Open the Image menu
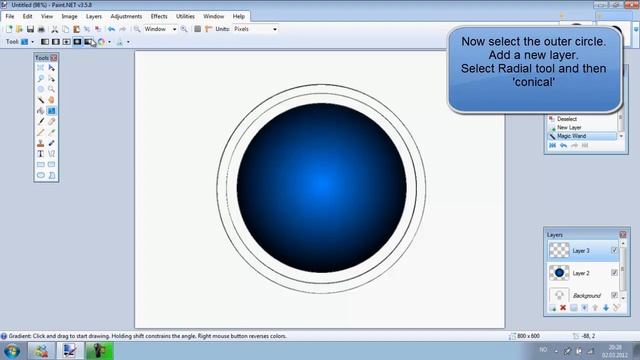640x360 pixels. click(x=69, y=16)
